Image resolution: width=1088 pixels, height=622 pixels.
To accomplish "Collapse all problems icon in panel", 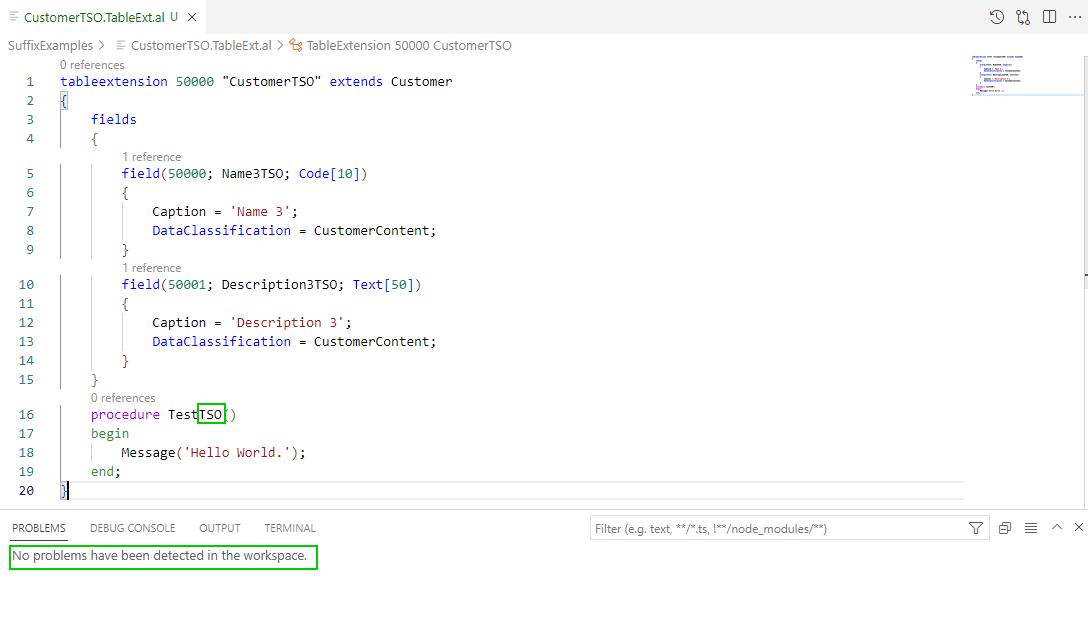I will 1005,528.
